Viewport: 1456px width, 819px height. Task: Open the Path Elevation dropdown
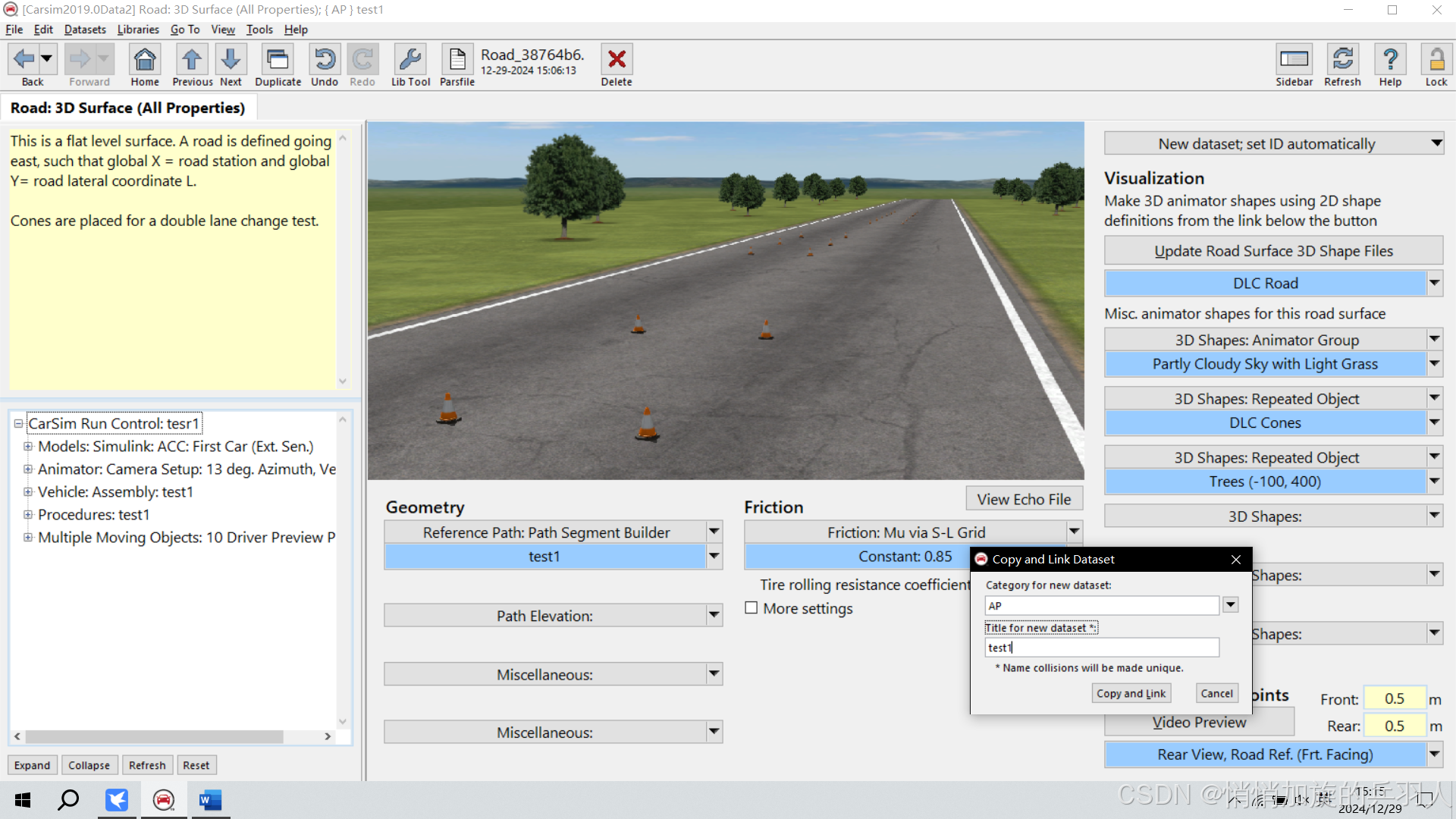(x=714, y=616)
